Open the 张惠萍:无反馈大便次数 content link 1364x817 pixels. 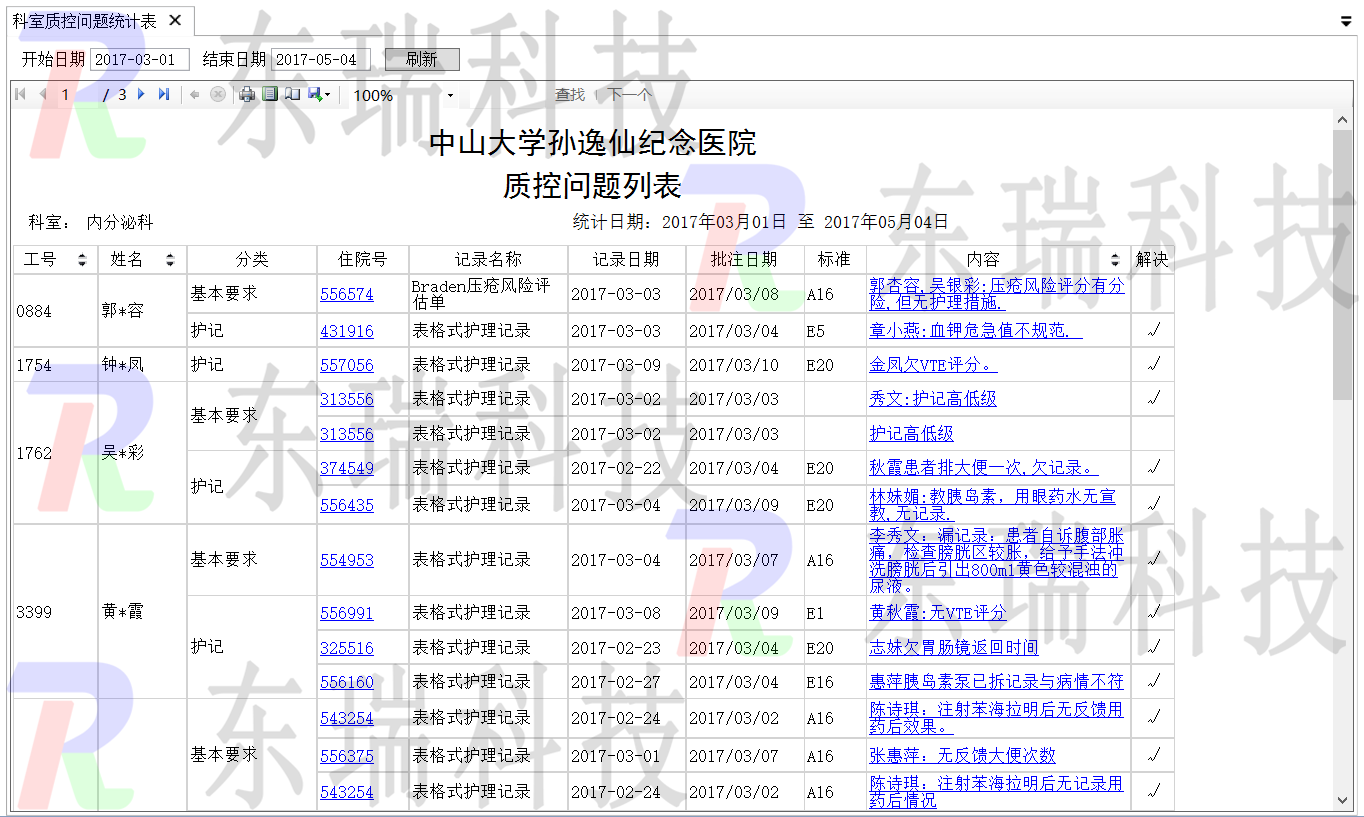[x=963, y=756]
